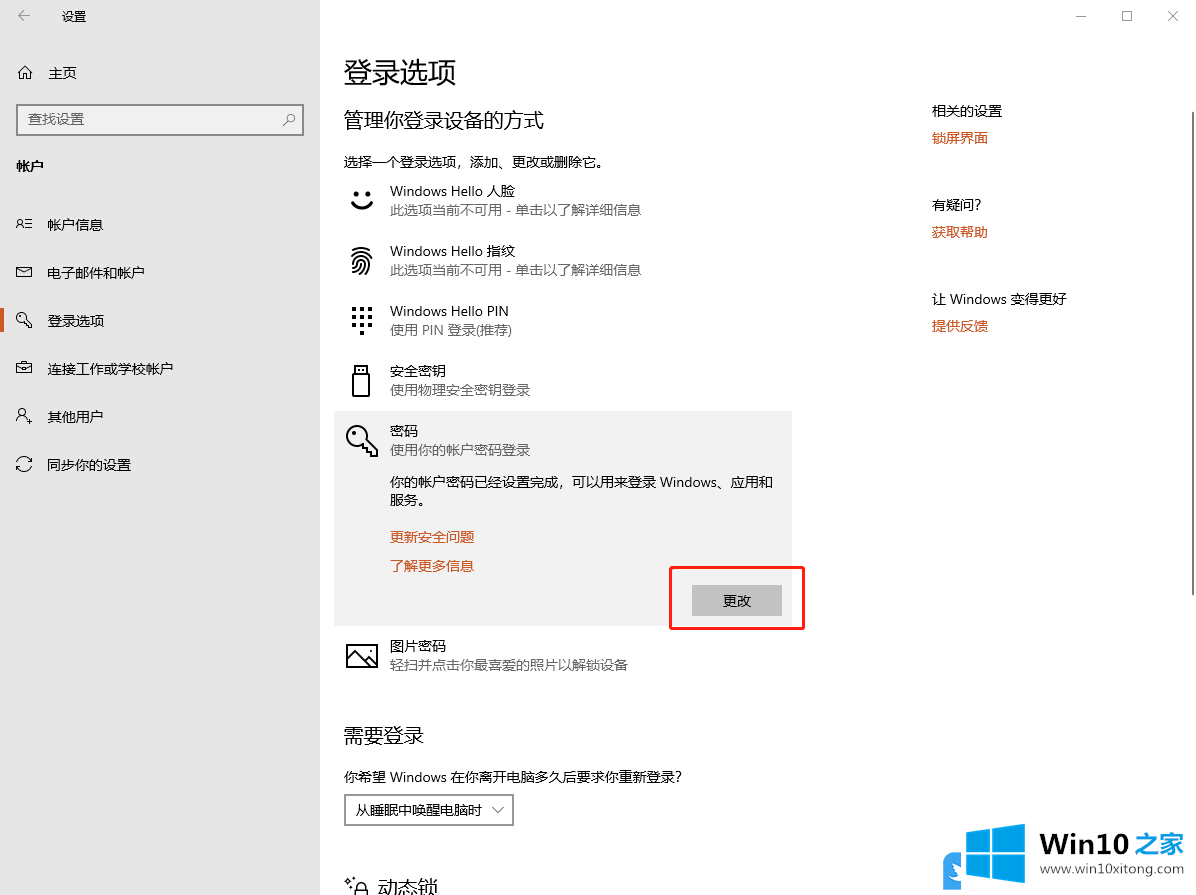Open the 从睡眠中唤醒电脑时 dropdown
This screenshot has height=895, width=1196.
429,810
